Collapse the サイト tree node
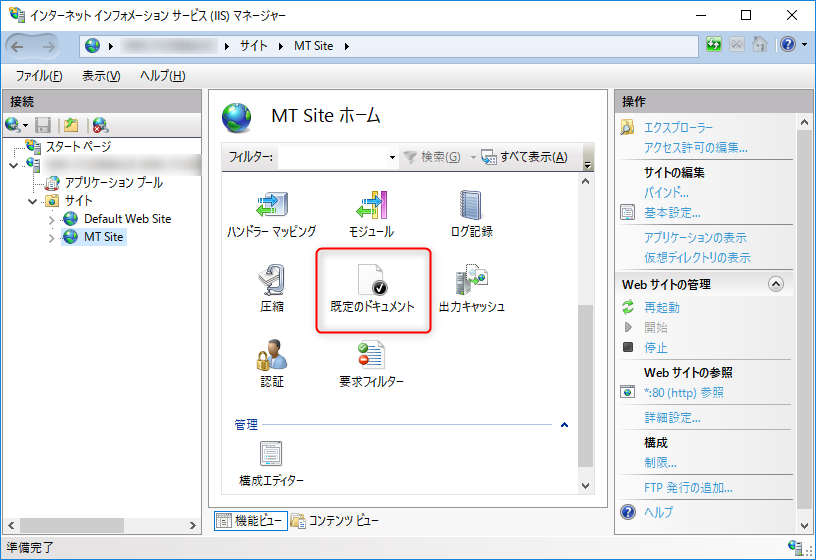 (34, 201)
